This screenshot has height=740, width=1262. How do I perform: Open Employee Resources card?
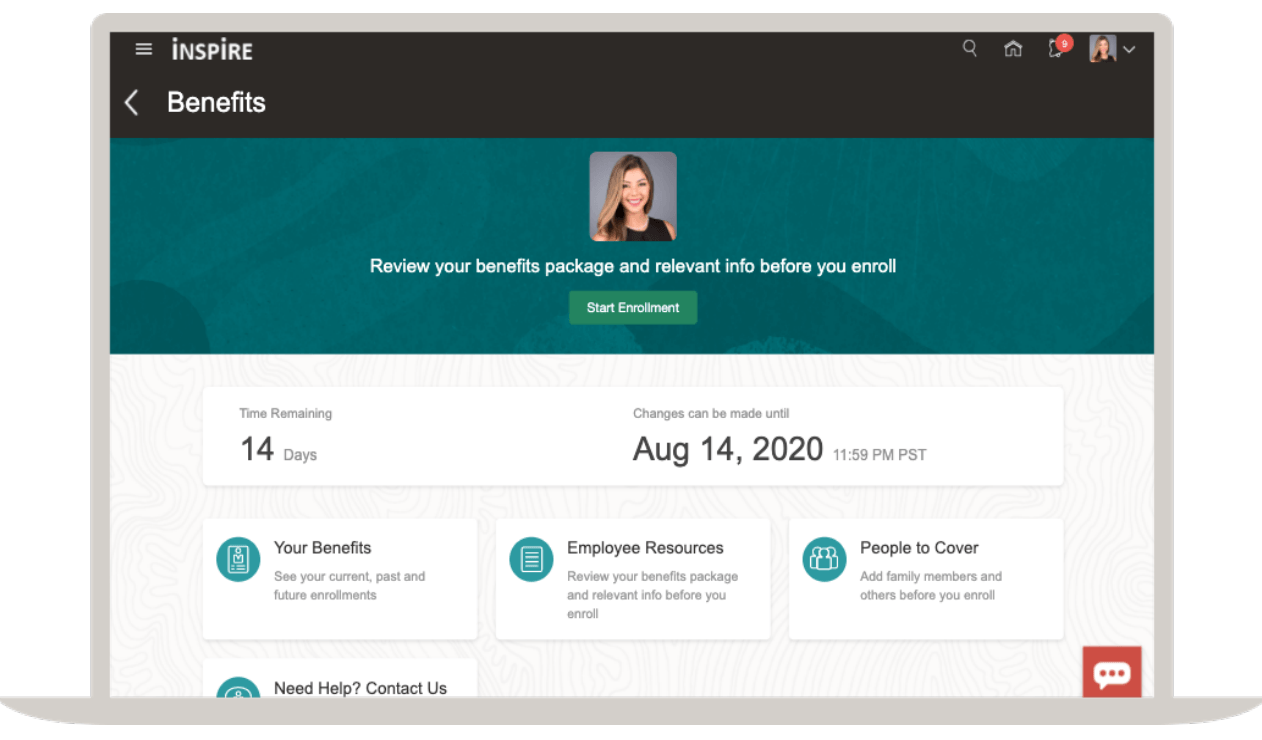(633, 578)
